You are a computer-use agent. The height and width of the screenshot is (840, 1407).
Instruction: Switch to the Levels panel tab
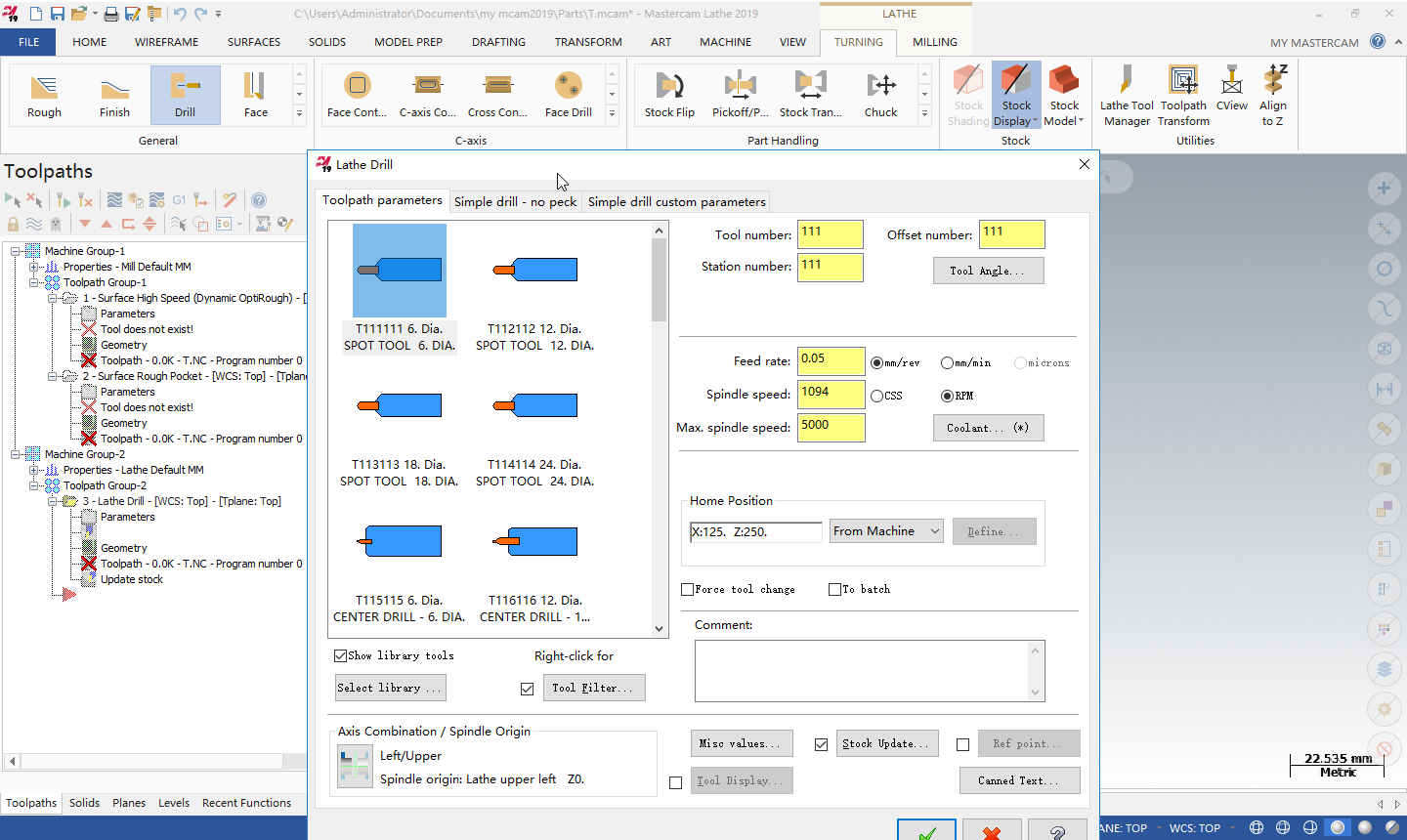(174, 803)
